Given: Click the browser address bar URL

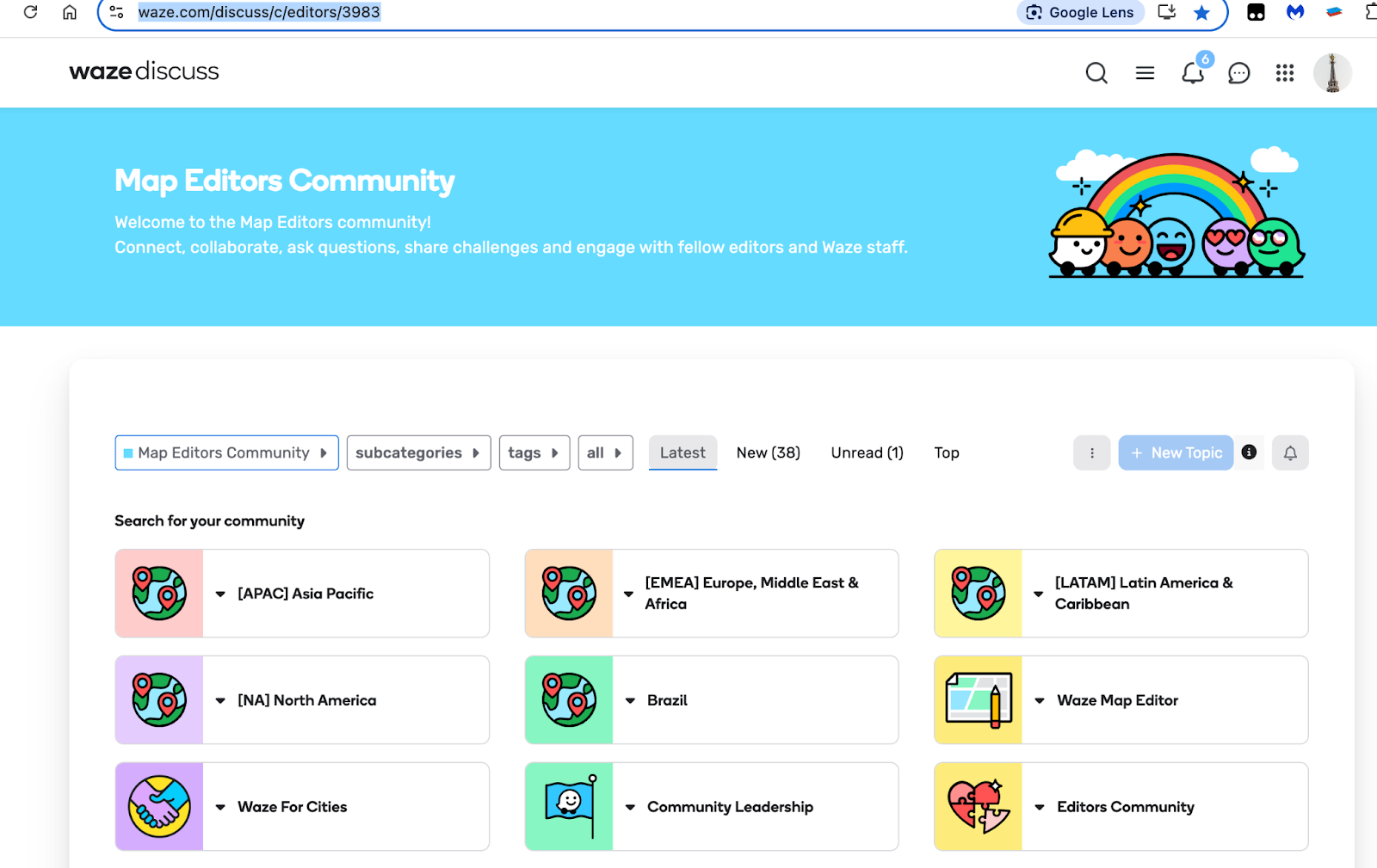Looking at the screenshot, I should (x=259, y=13).
